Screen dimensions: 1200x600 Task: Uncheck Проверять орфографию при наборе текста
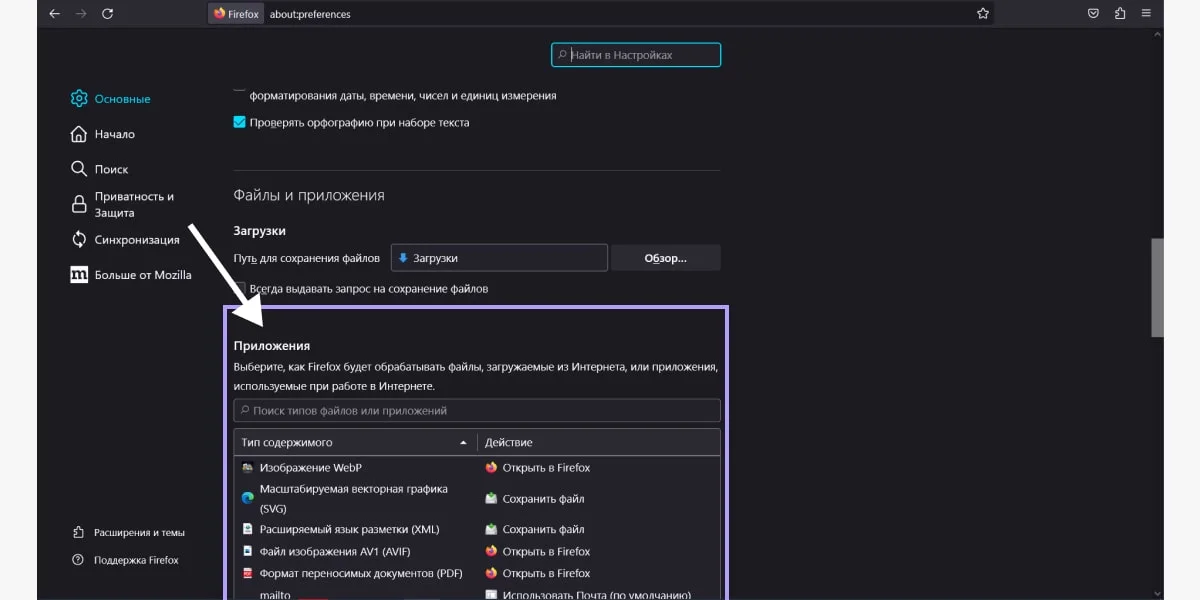(x=239, y=121)
